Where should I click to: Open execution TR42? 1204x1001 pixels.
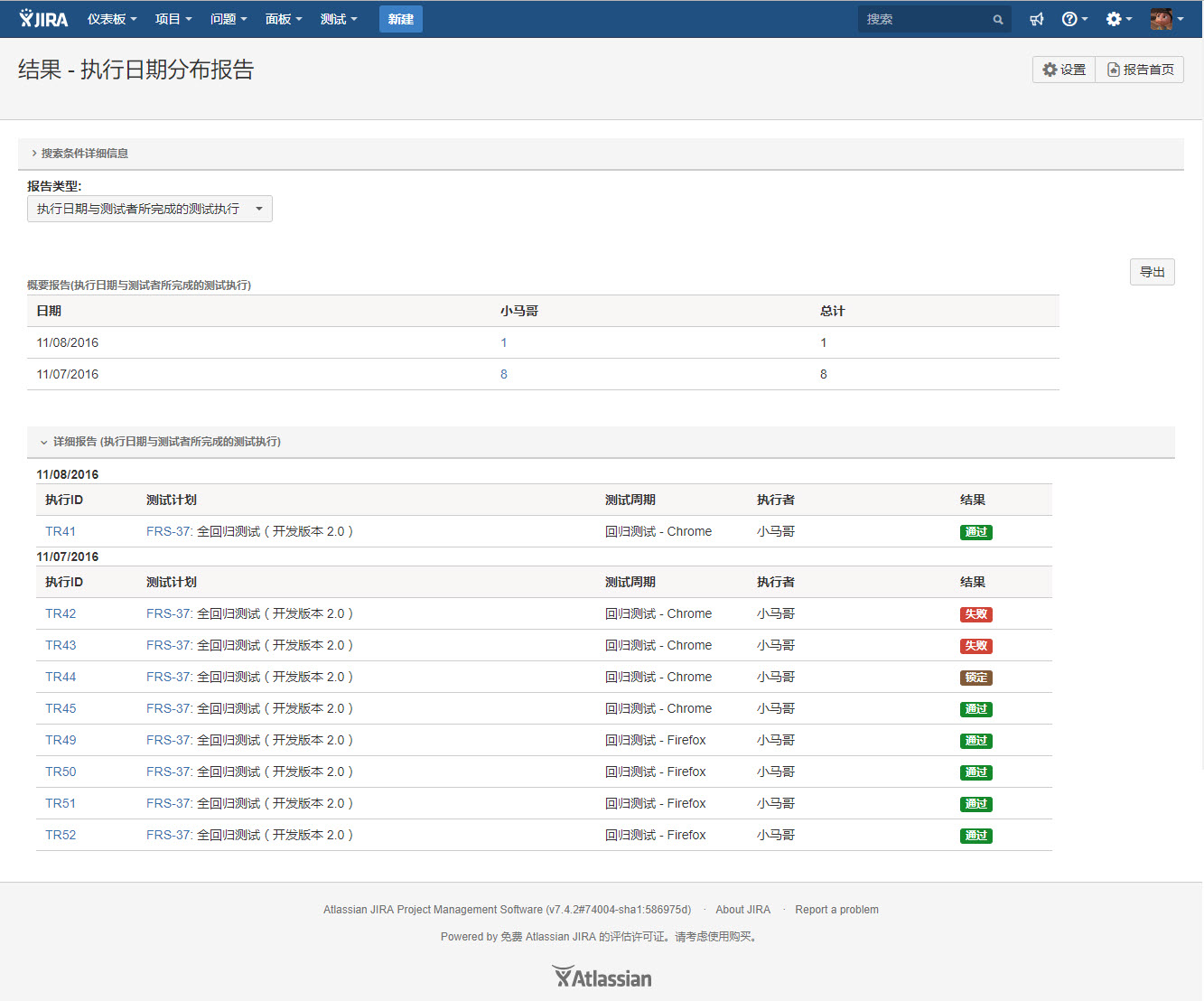[61, 613]
